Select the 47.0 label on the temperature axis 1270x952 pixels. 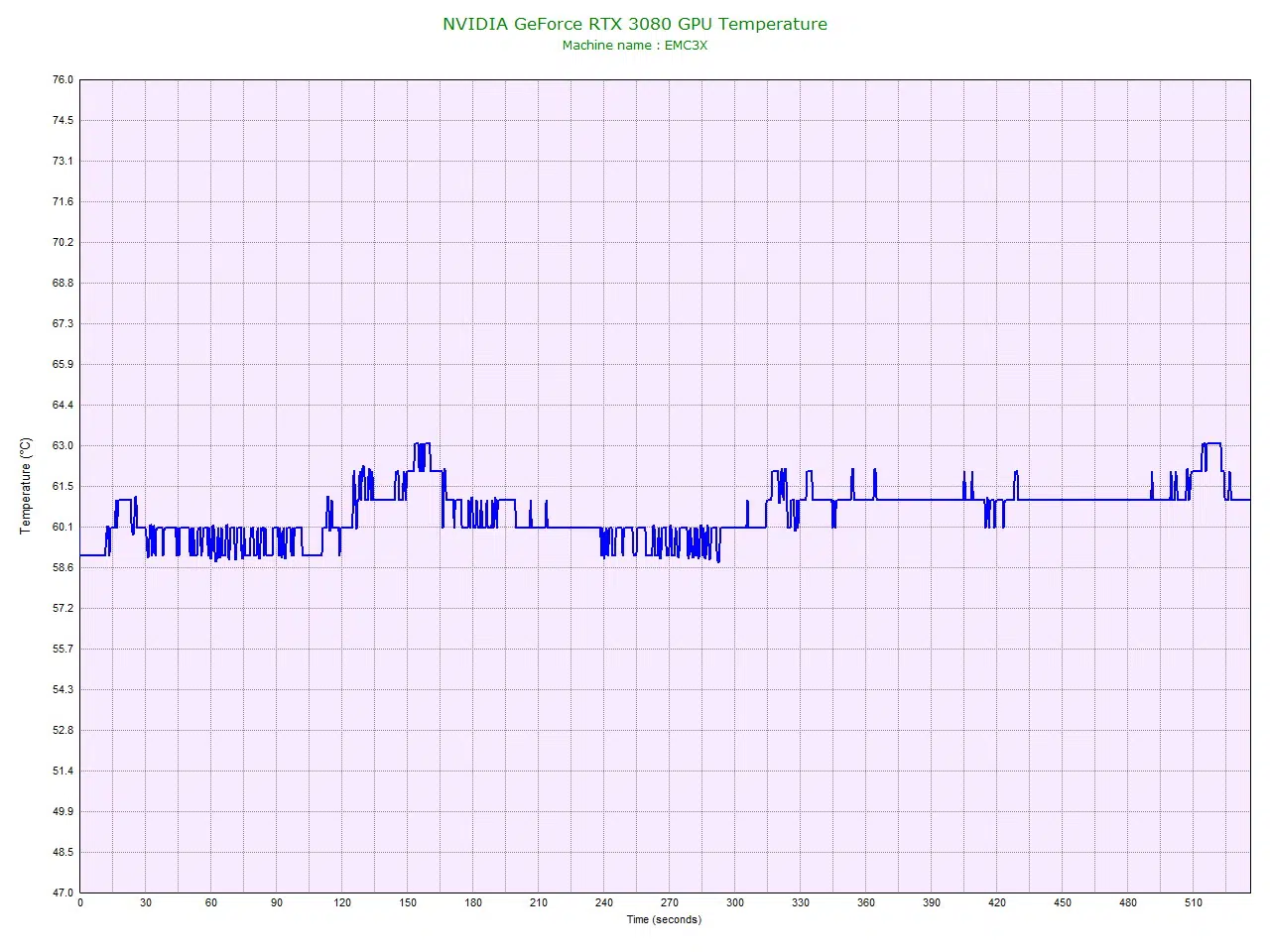pos(63,892)
